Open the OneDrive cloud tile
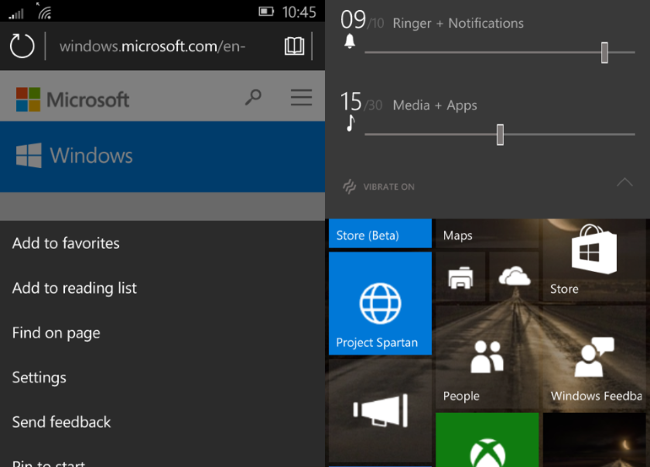This screenshot has height=467, width=650. (x=513, y=275)
